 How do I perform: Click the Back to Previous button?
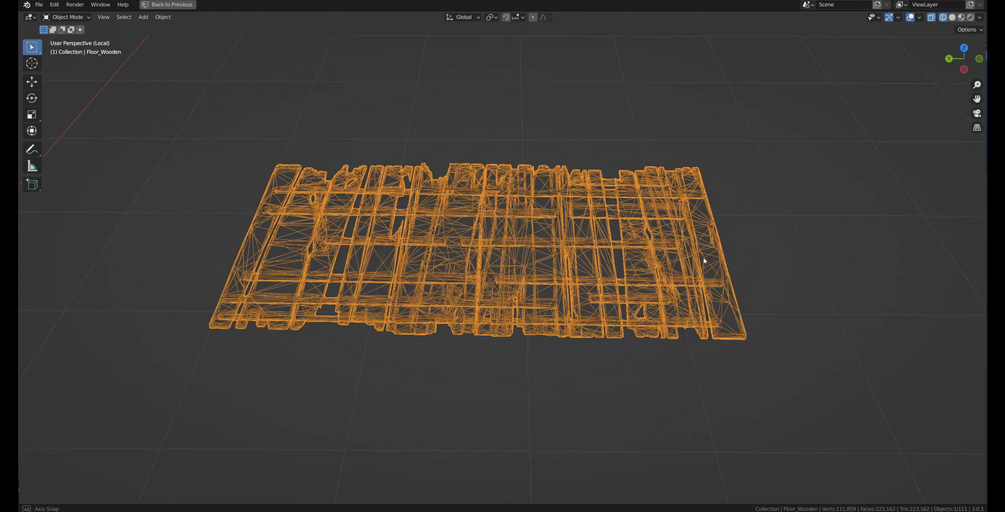tap(167, 4)
